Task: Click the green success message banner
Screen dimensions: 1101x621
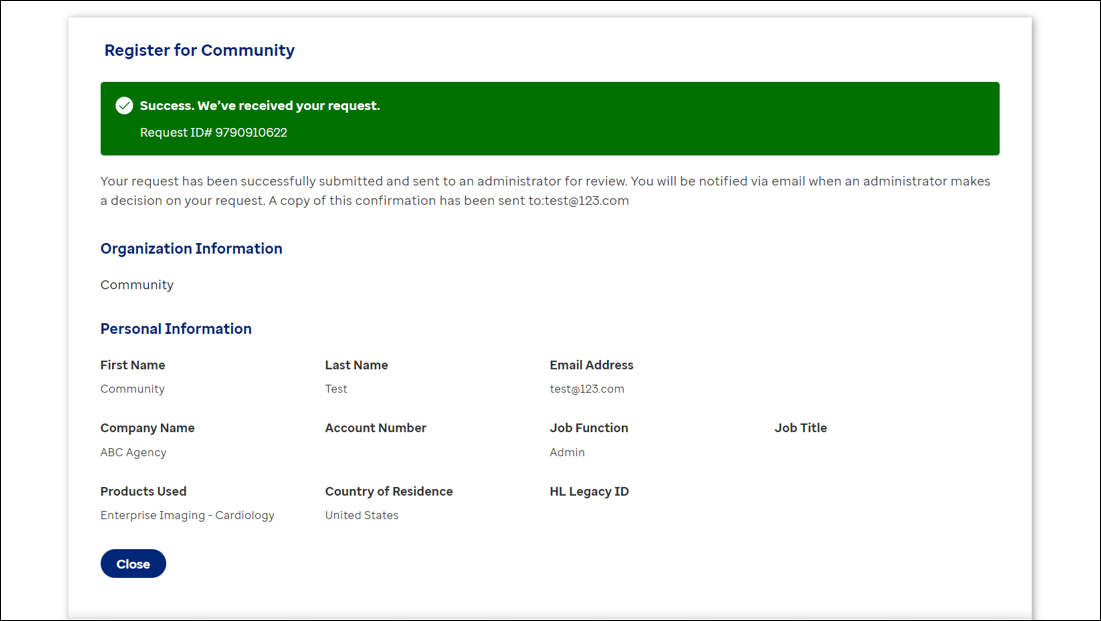Action: (550, 118)
